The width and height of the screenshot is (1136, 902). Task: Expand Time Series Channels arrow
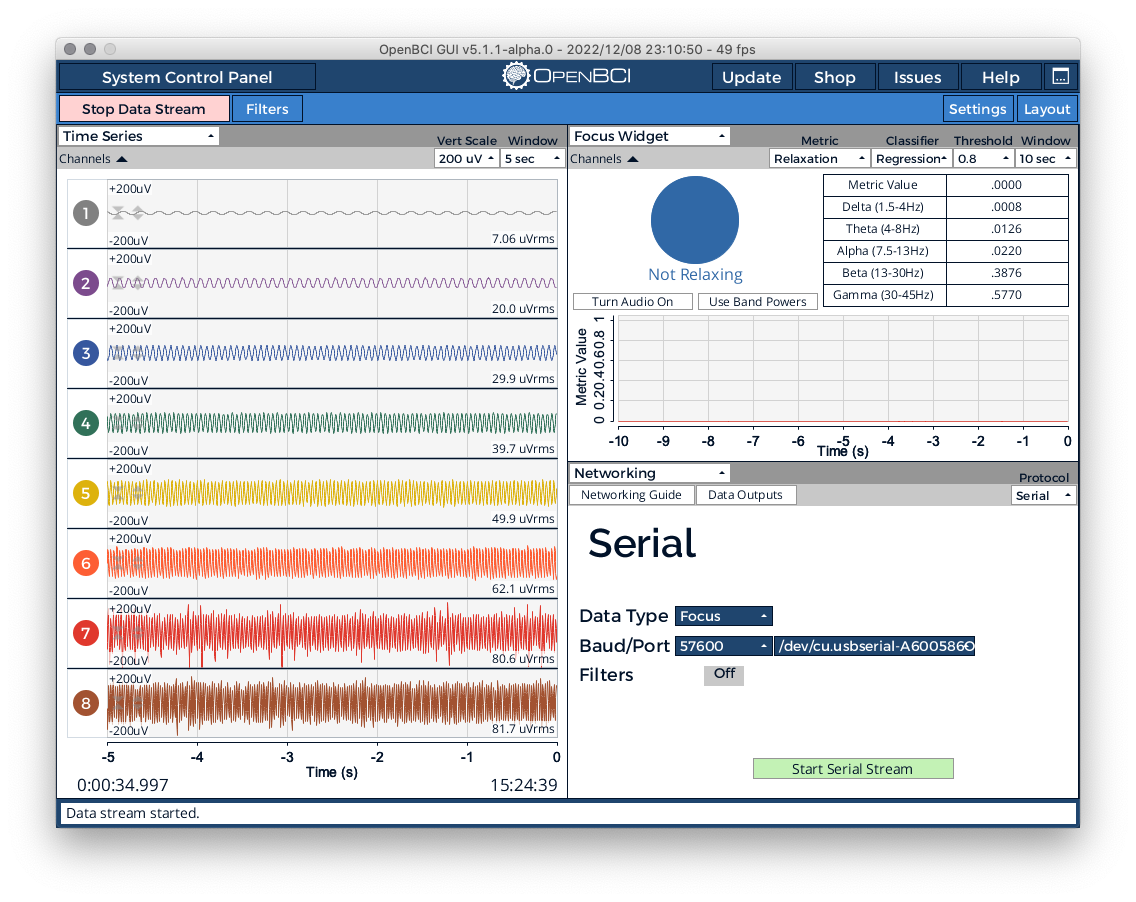pos(122,159)
